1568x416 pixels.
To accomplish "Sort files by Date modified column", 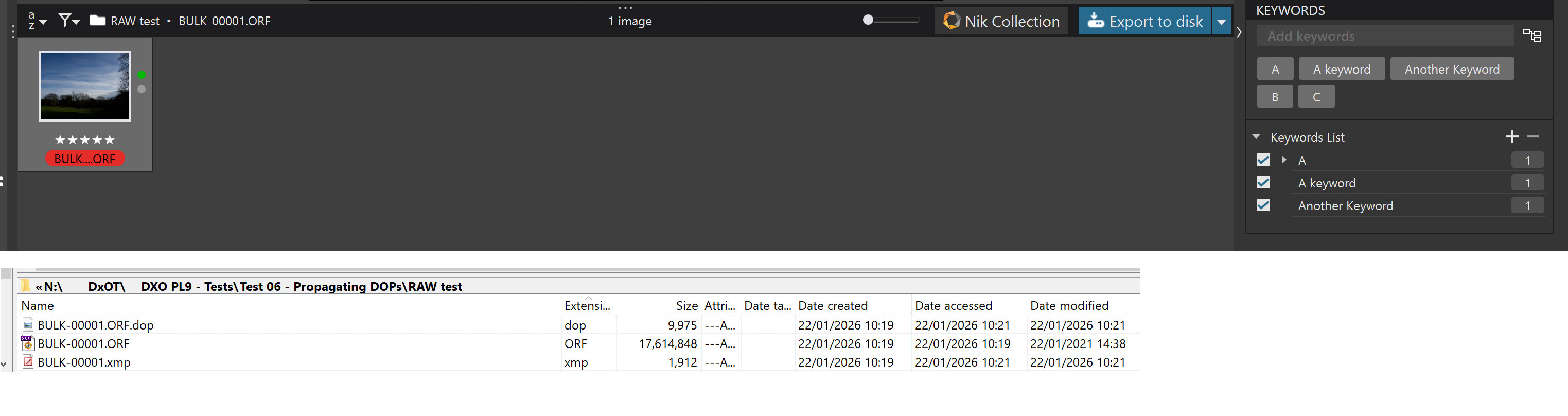I will [1069, 306].
